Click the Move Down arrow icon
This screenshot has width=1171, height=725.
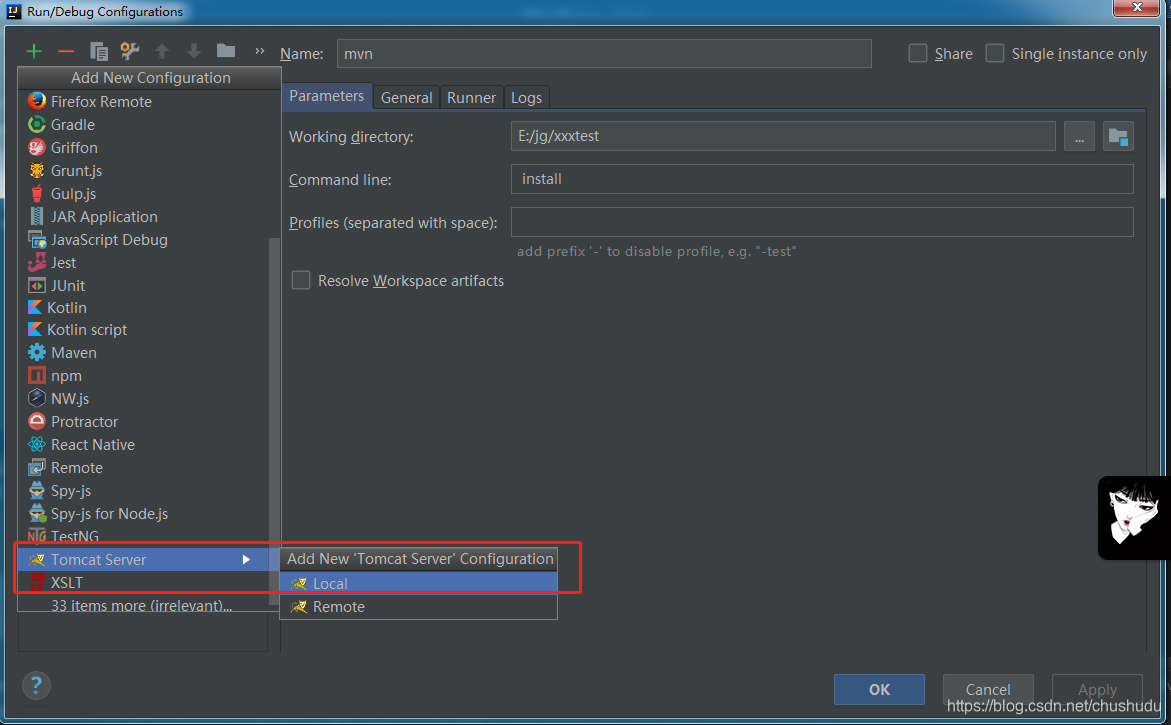[194, 51]
